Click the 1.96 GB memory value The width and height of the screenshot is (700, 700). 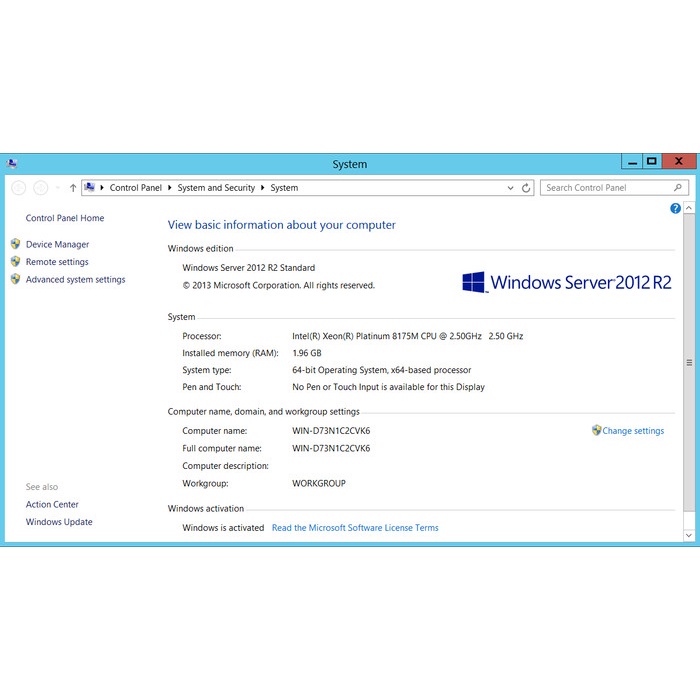[307, 353]
